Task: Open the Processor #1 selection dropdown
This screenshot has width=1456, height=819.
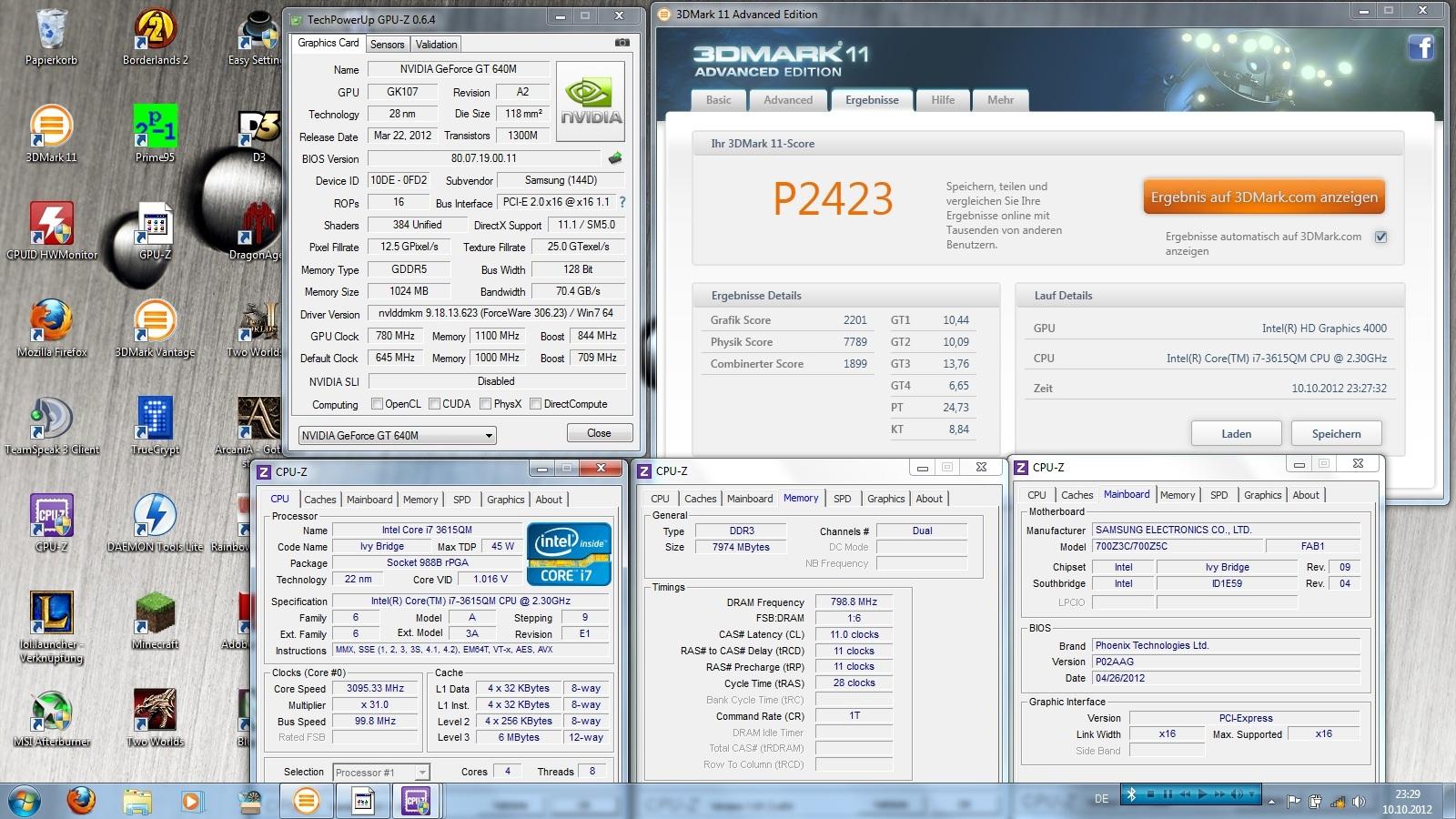Action: point(380,772)
